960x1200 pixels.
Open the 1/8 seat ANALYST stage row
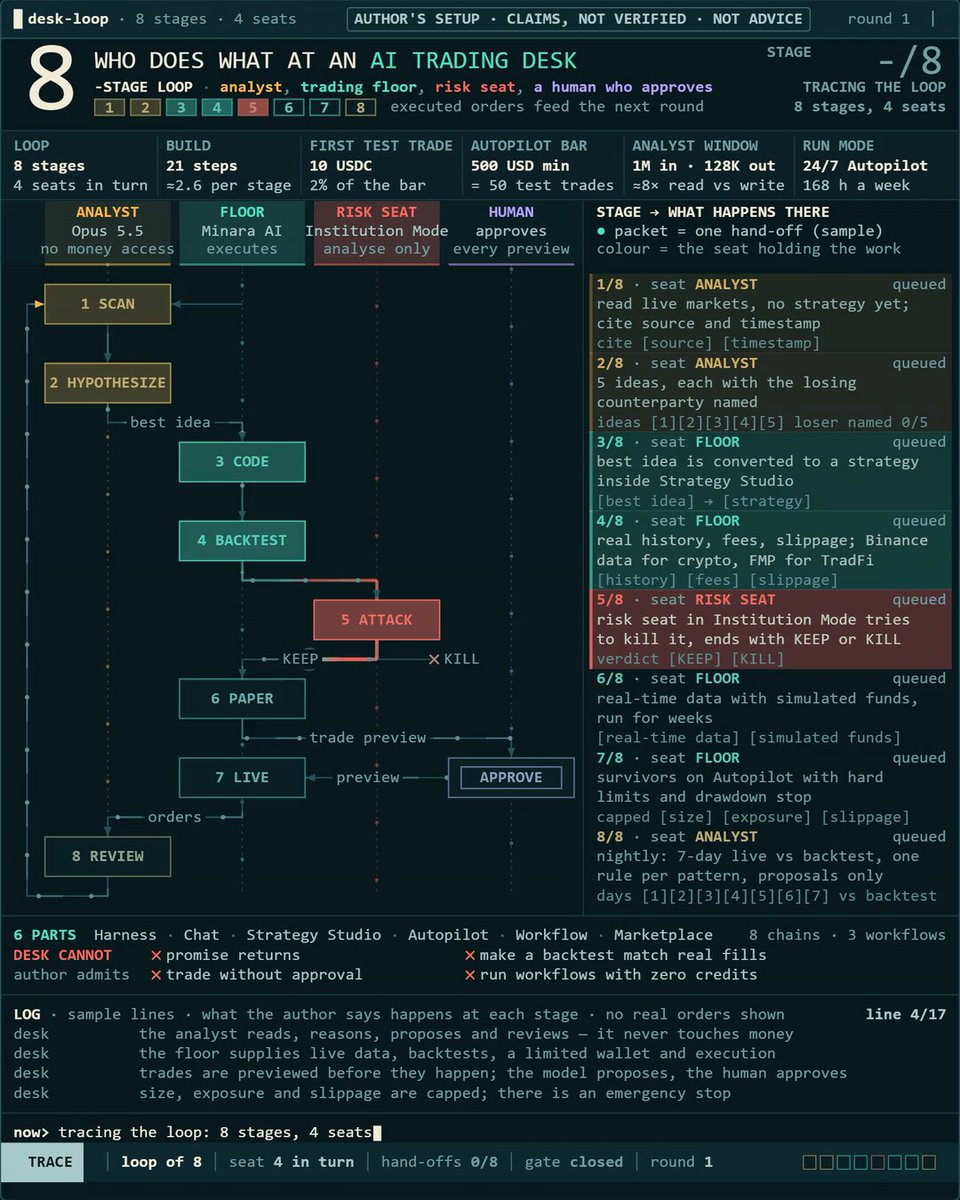[770, 314]
